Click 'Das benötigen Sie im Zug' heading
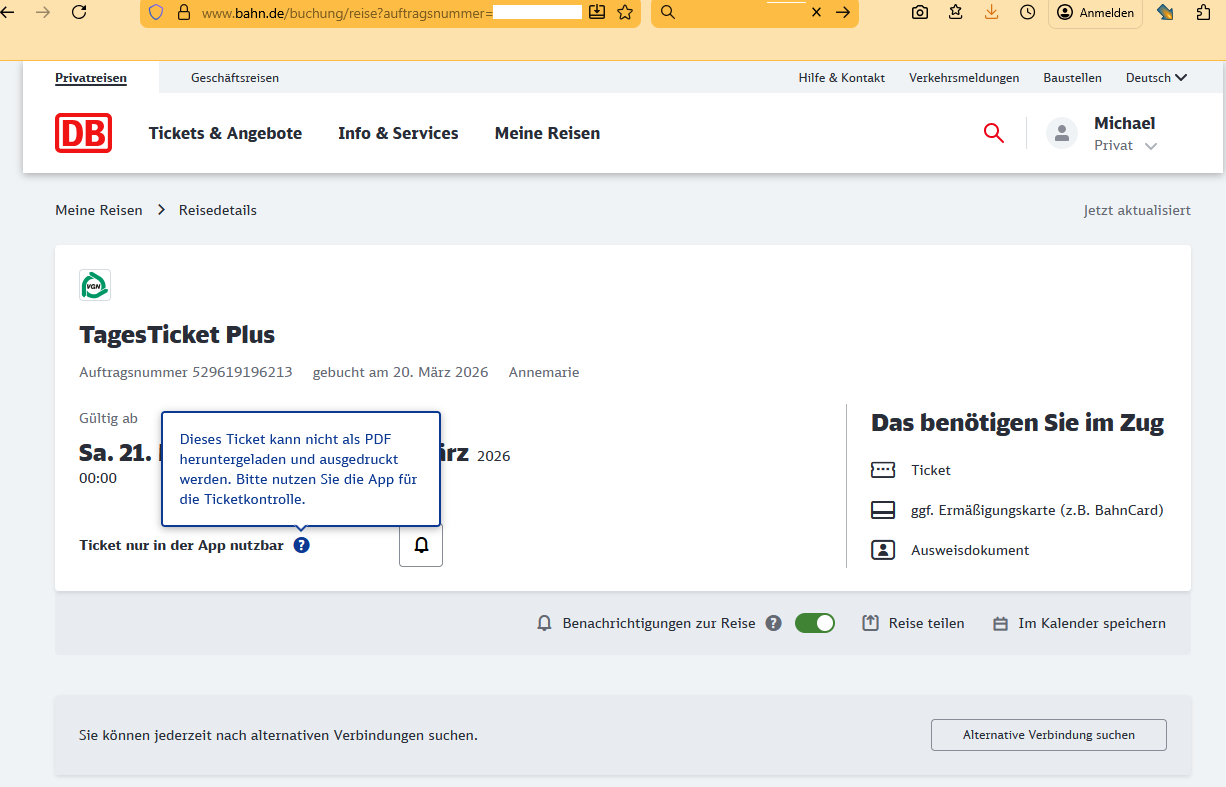The image size is (1226, 787). pyautogui.click(x=1017, y=423)
